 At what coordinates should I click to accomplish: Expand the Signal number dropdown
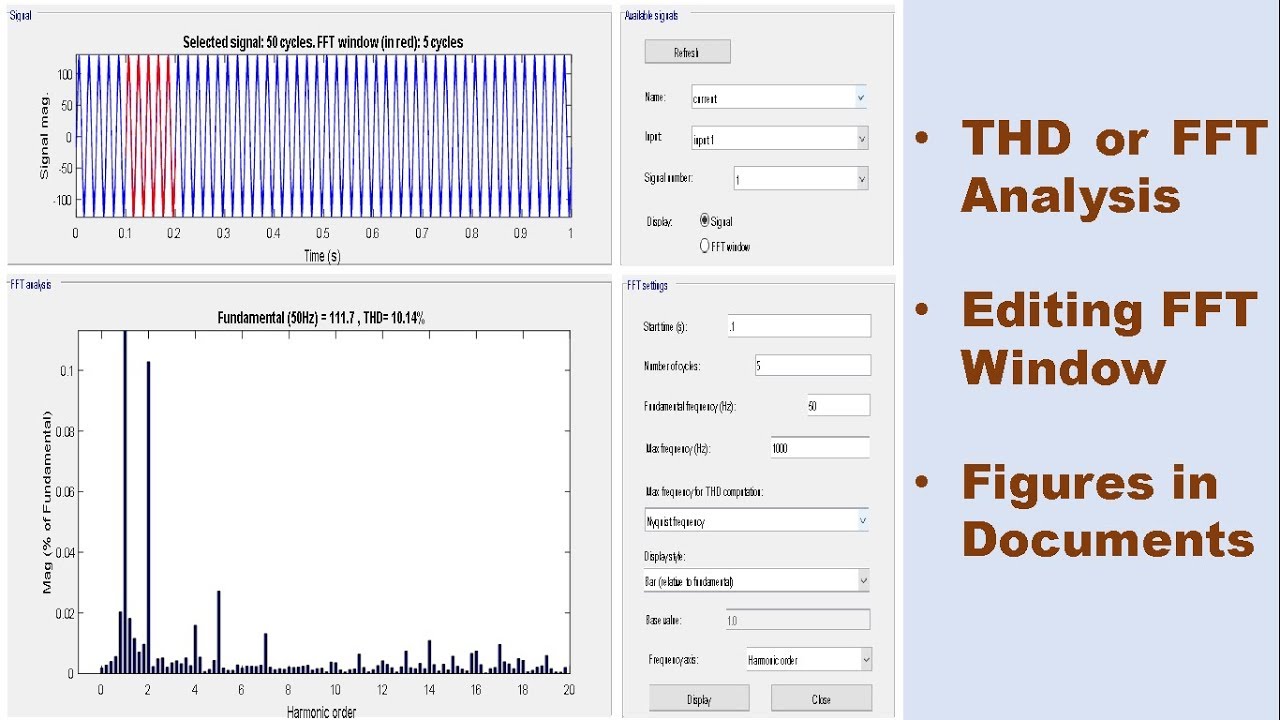point(801,179)
